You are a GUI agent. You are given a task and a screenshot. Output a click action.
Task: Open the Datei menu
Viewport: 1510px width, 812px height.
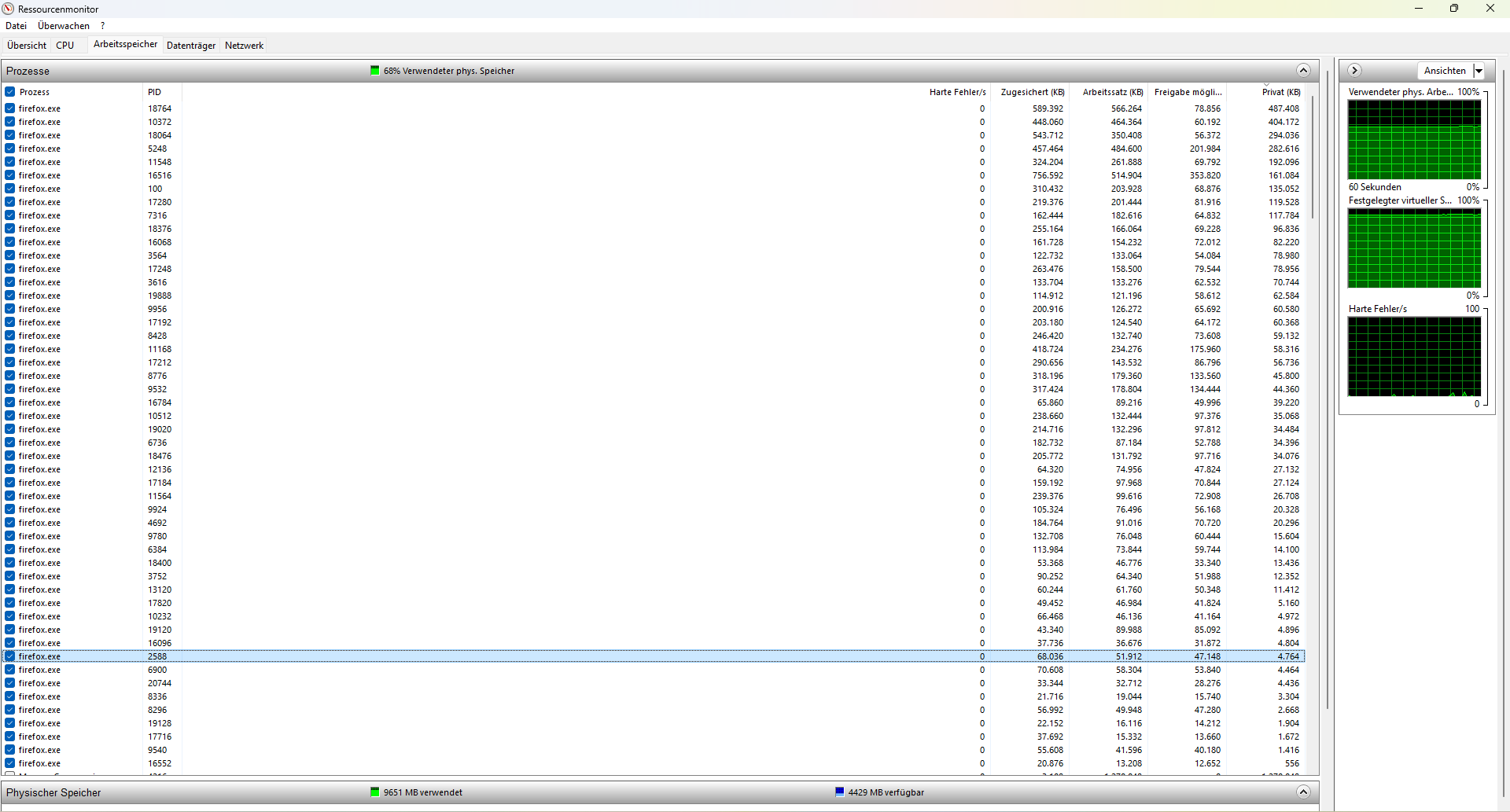pyautogui.click(x=16, y=26)
